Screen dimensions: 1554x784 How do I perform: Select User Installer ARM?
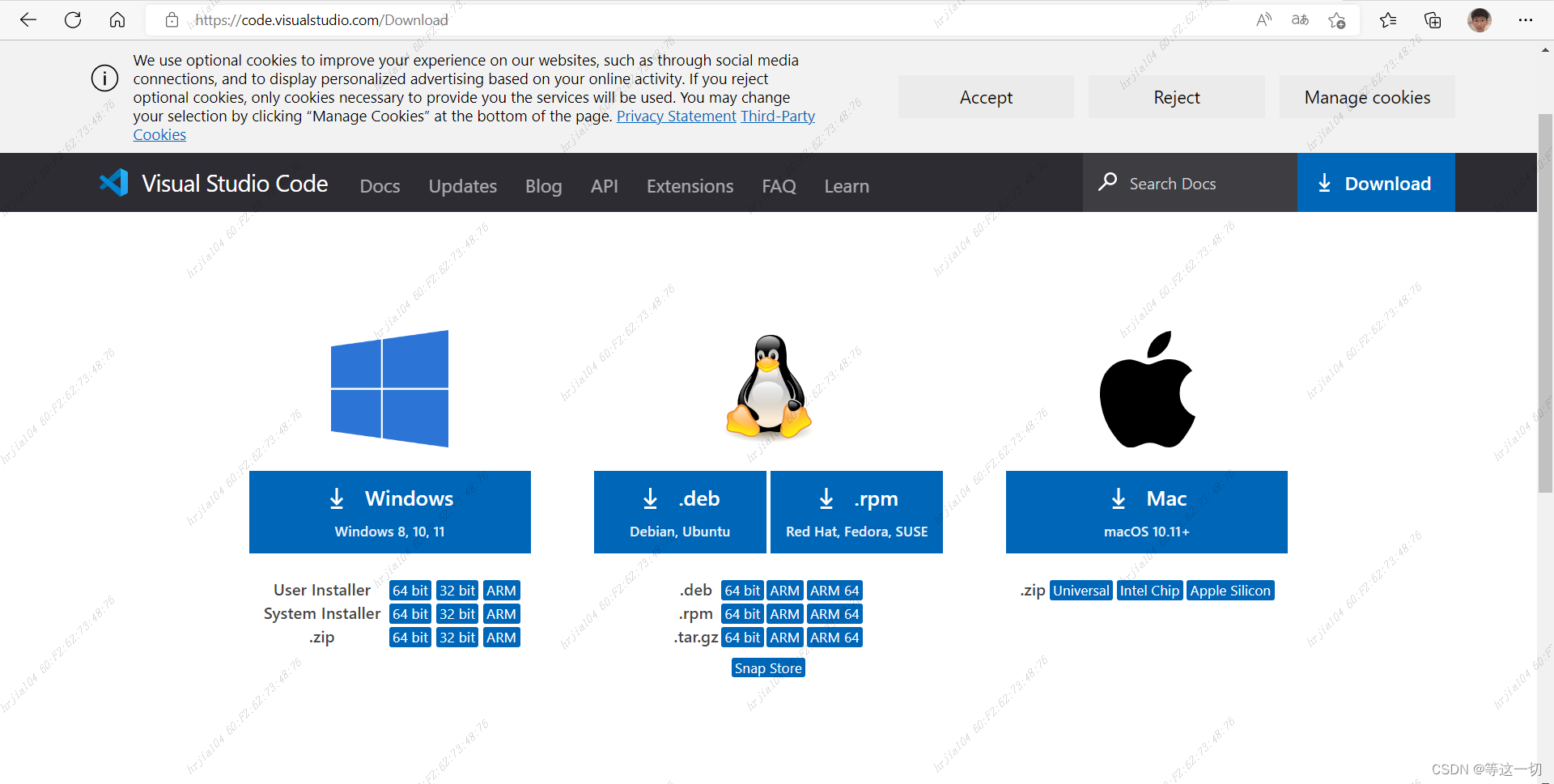(501, 591)
